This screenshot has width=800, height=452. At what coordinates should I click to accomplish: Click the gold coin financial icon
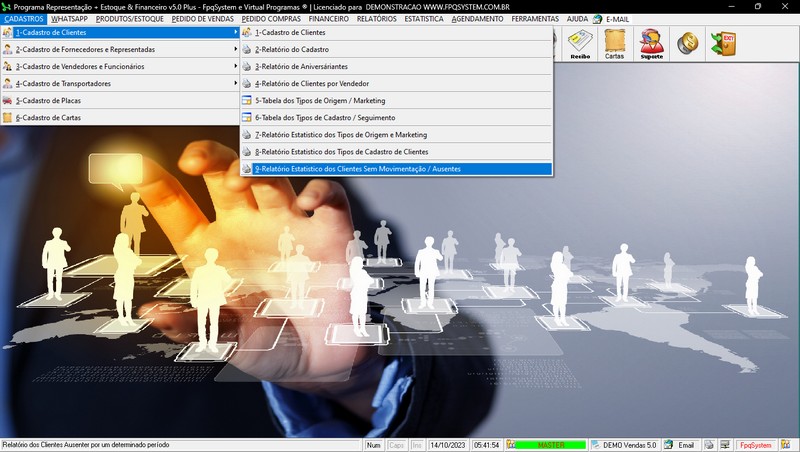click(x=687, y=43)
